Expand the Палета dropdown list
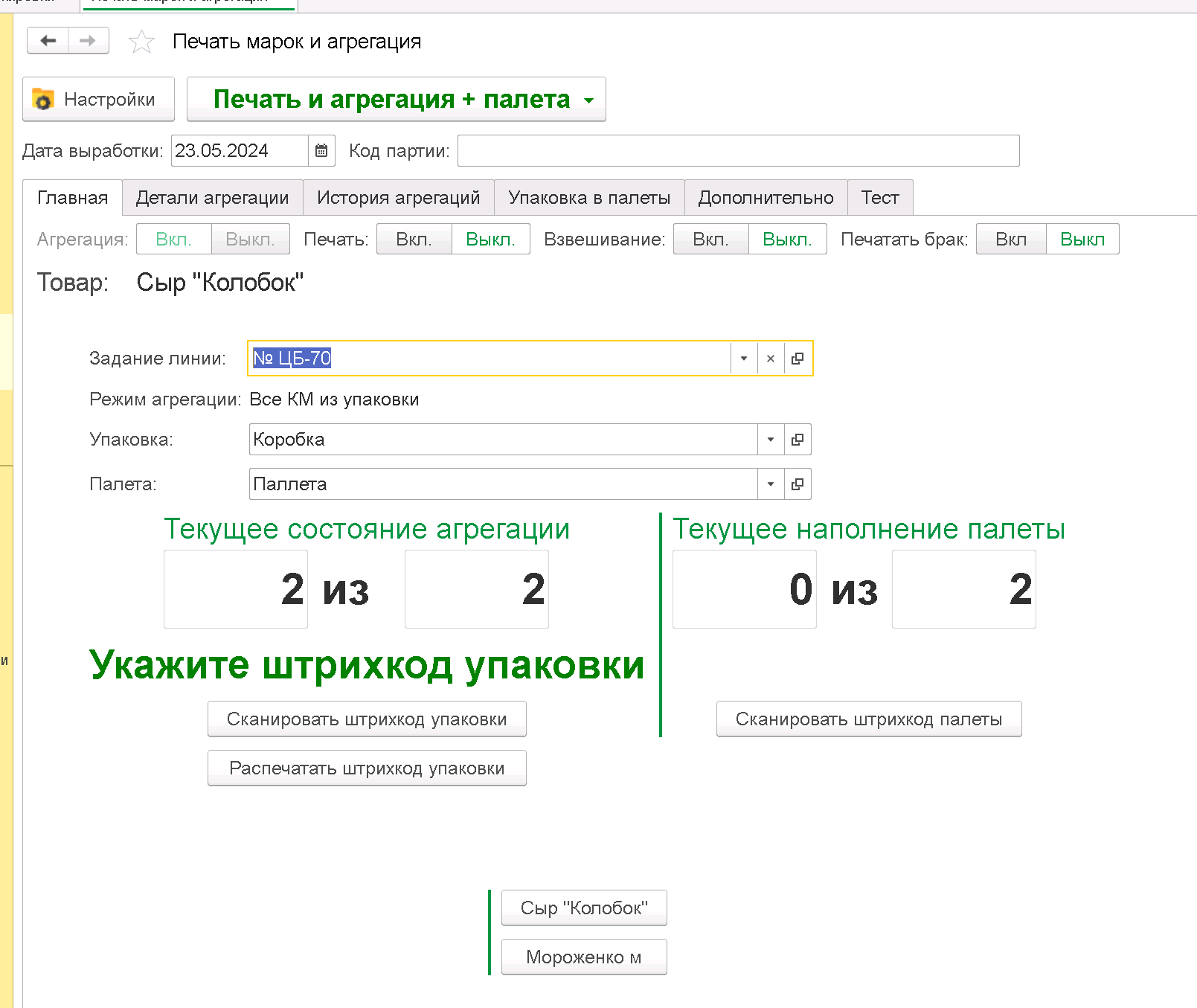The width and height of the screenshot is (1197, 1008). [771, 484]
